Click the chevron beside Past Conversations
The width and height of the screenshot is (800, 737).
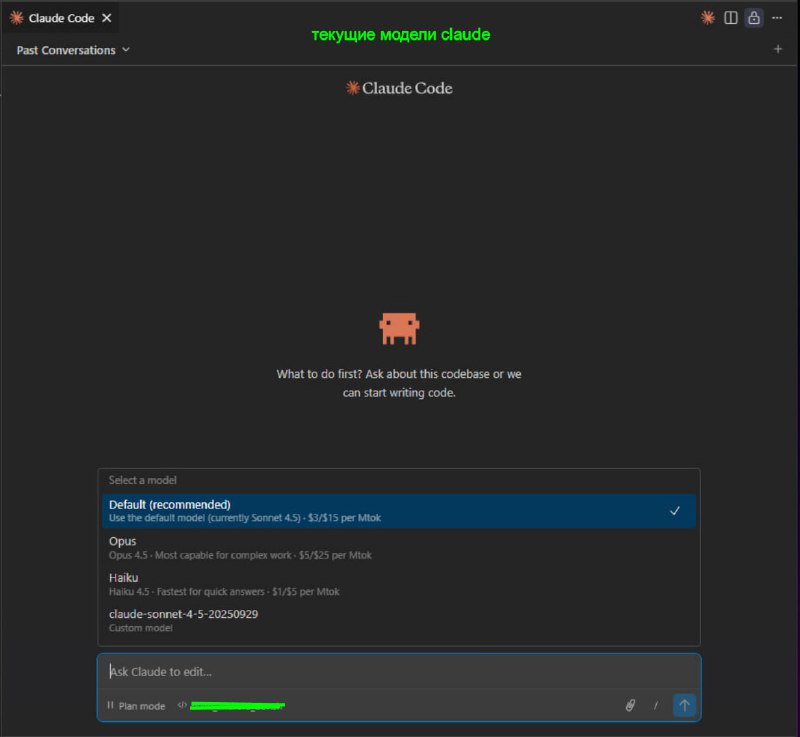pyautogui.click(x=126, y=49)
